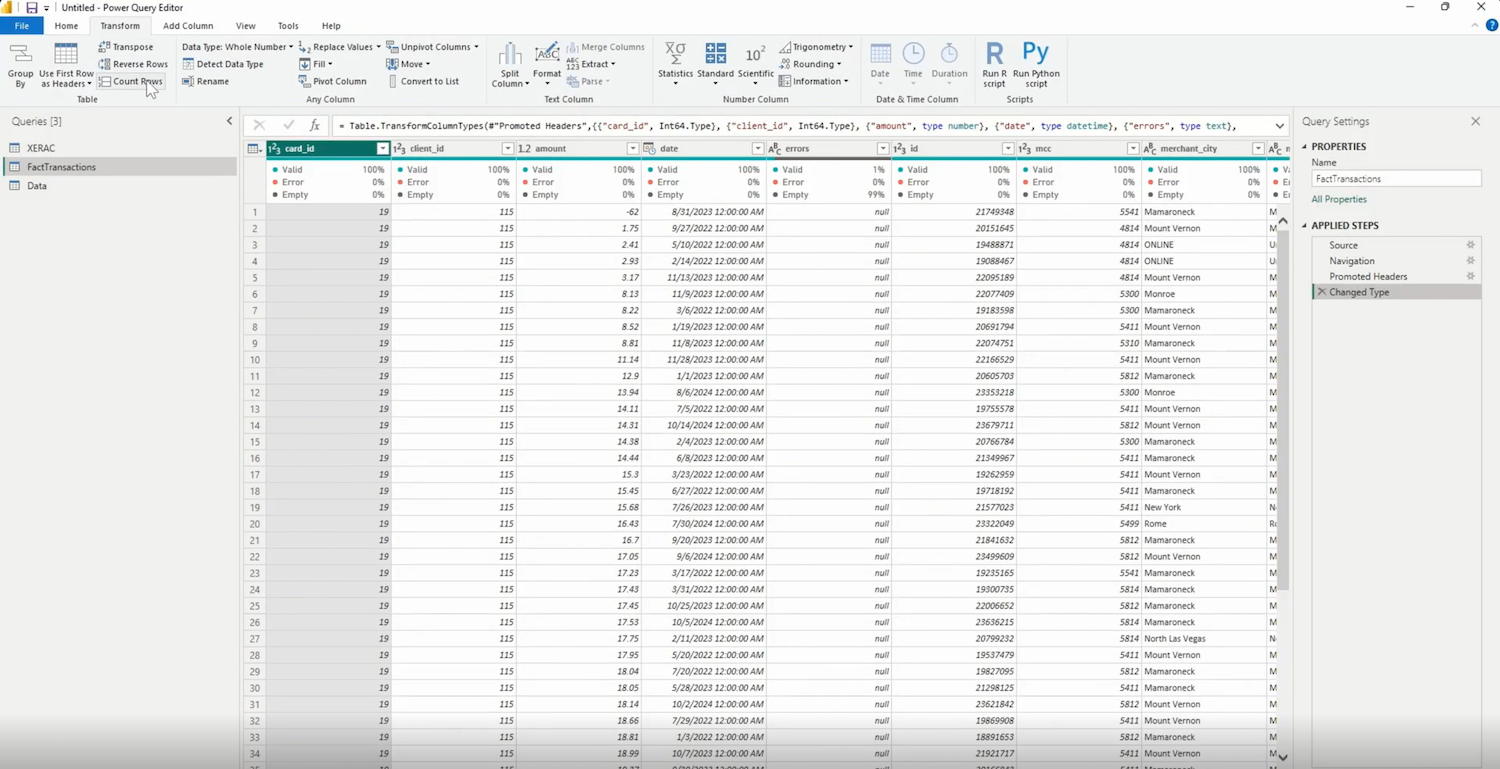This screenshot has height=769, width=1500.
Task: Open the Statistics tool
Action: click(x=675, y=63)
